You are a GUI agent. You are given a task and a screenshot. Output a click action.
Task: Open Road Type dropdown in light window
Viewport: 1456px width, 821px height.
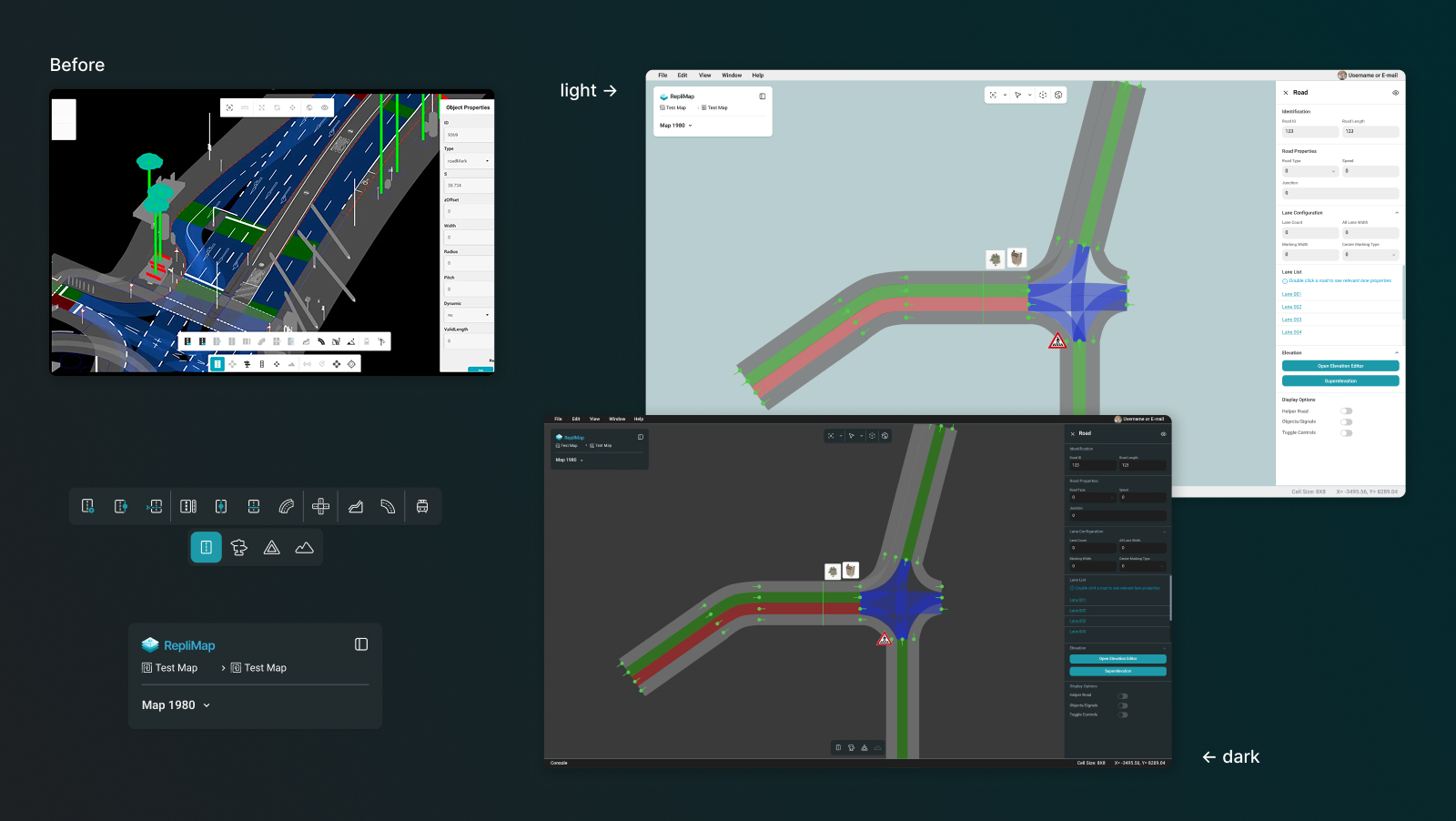point(1310,171)
